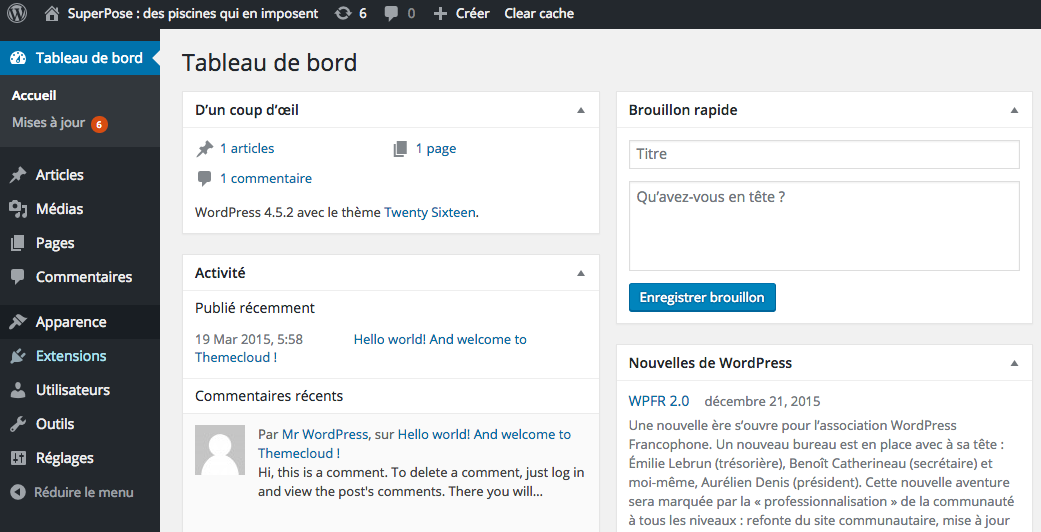Click the décembre 21, 2015 date

coord(762,401)
